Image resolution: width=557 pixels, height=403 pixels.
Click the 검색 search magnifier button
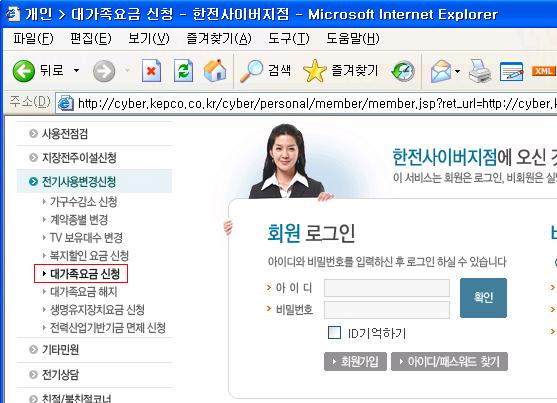click(265, 70)
